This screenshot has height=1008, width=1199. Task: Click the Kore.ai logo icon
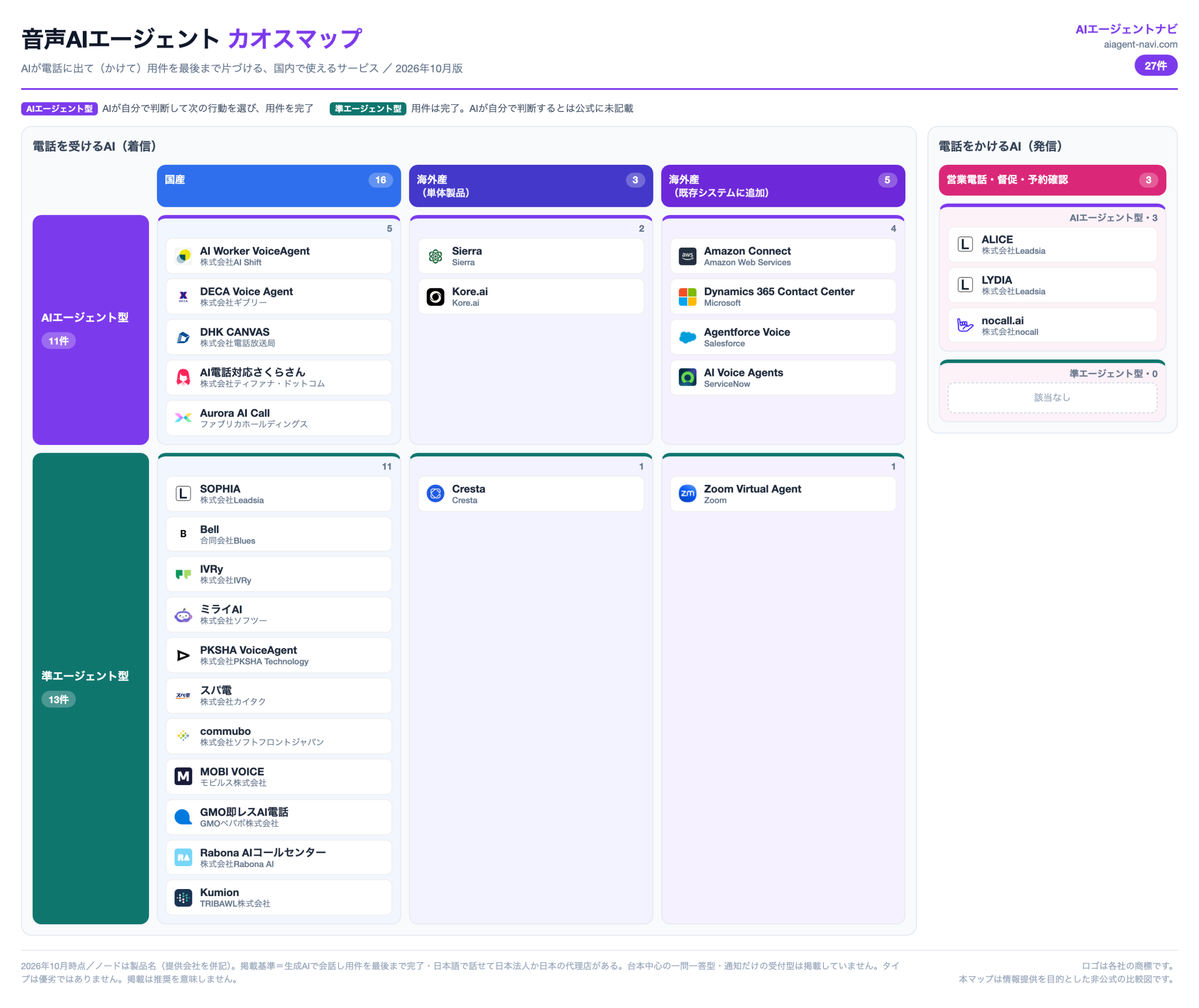pos(435,296)
